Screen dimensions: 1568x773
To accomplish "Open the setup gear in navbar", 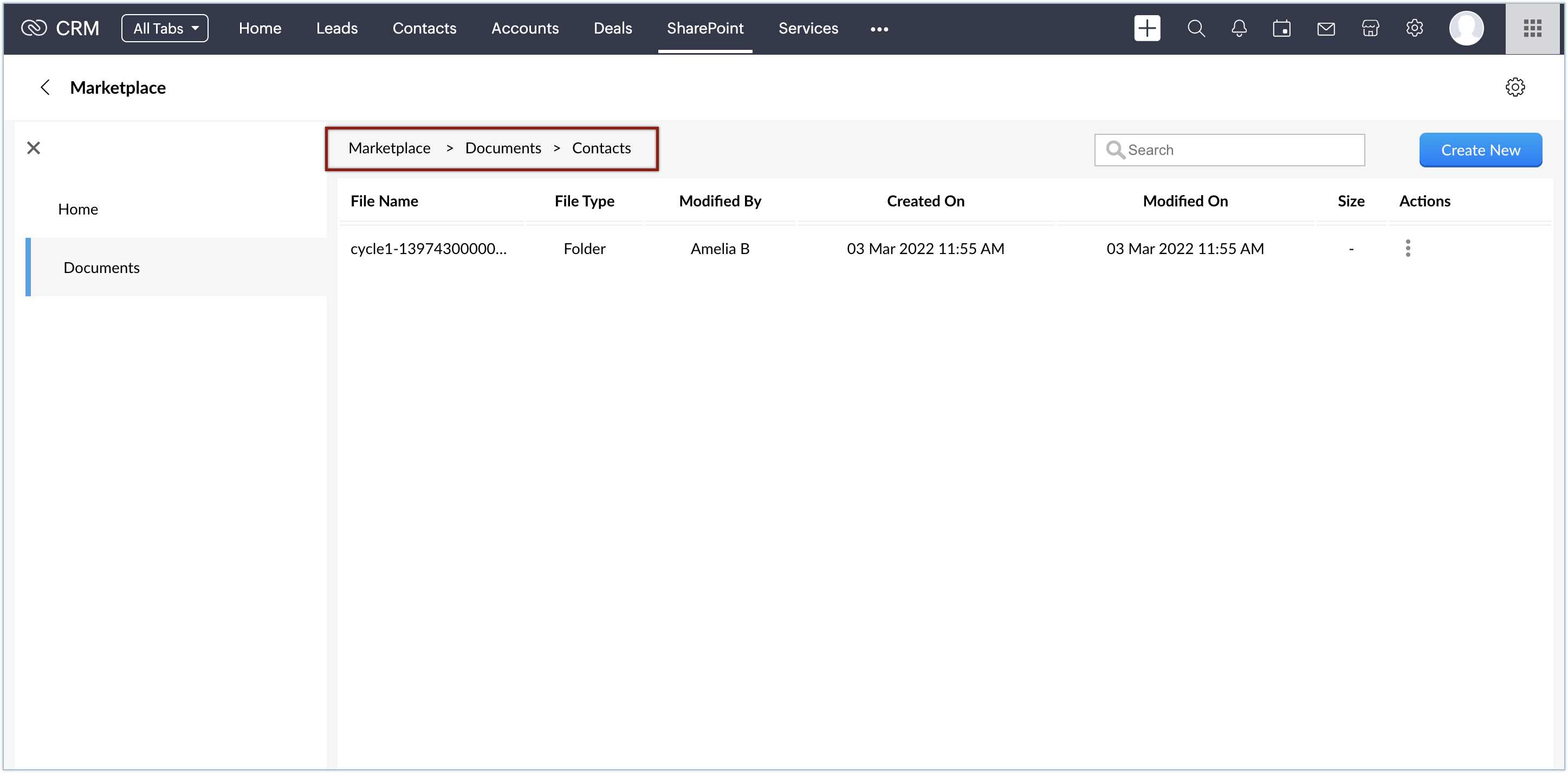I will point(1415,28).
